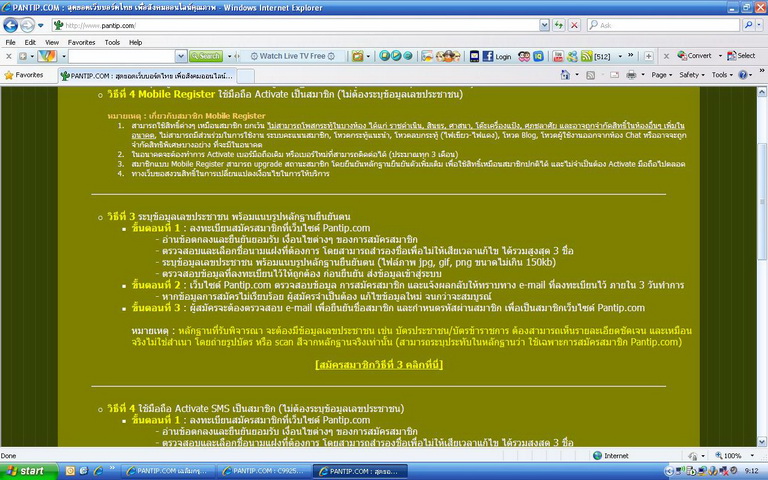The width and height of the screenshot is (768, 480).
Task: Open the Windows start menu
Action: tap(28, 471)
